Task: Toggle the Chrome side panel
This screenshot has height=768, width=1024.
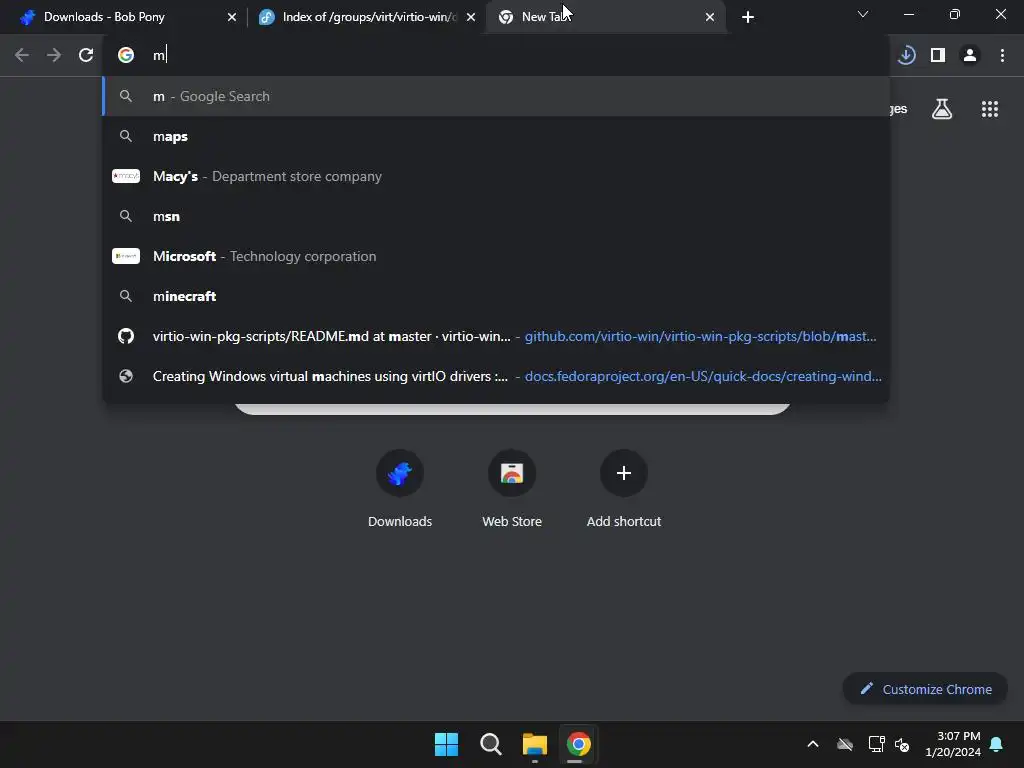Action: 938,56
